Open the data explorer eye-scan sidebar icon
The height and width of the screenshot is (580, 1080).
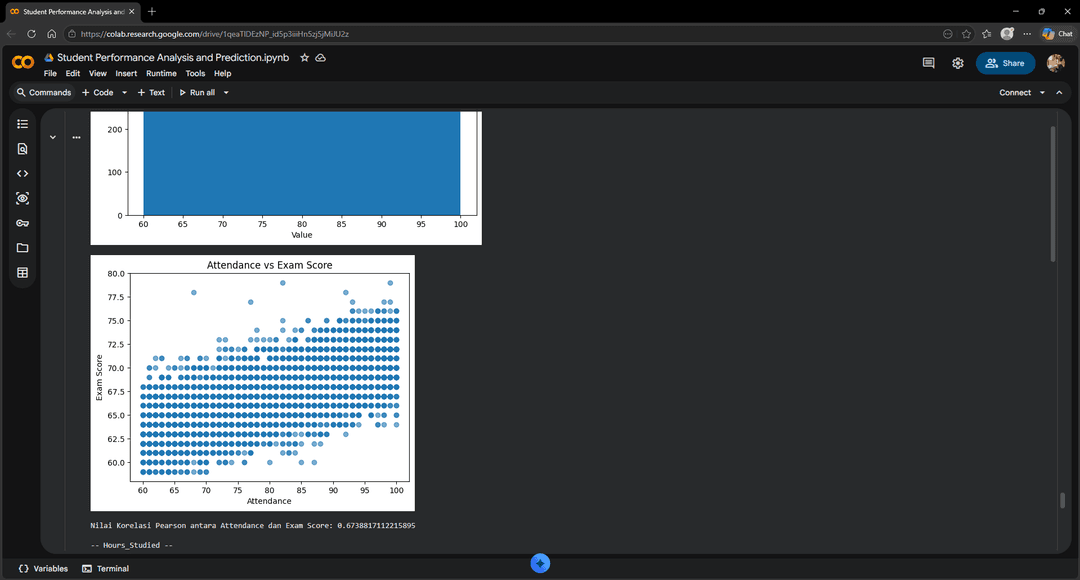22,198
